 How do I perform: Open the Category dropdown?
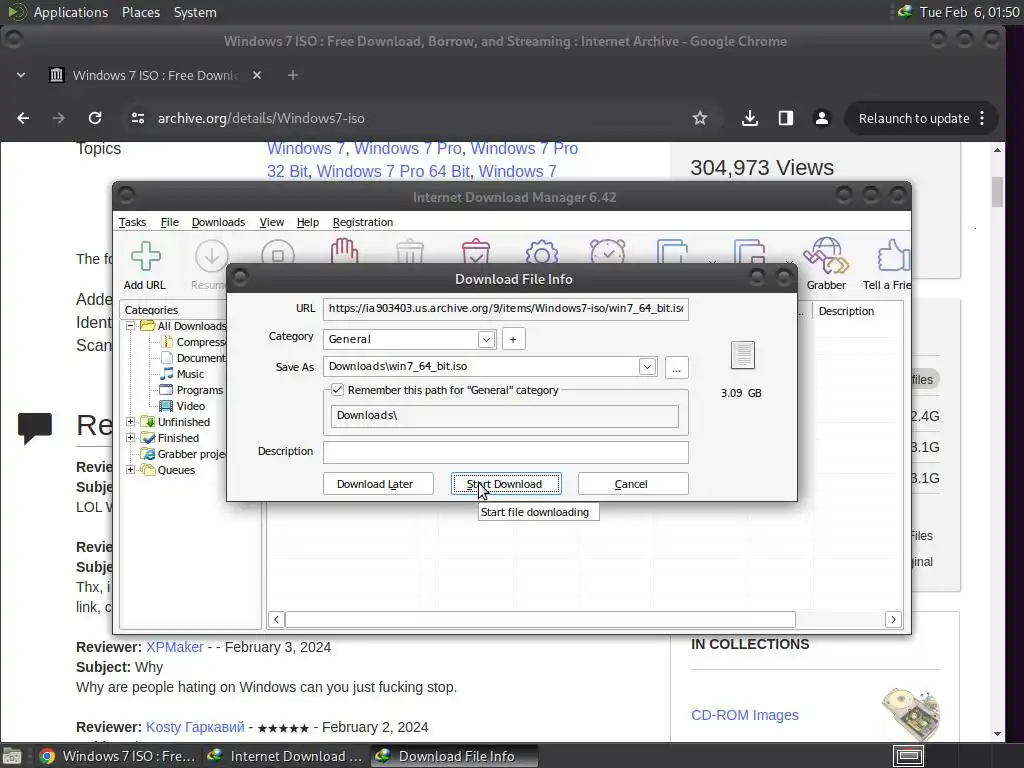pyautogui.click(x=486, y=340)
